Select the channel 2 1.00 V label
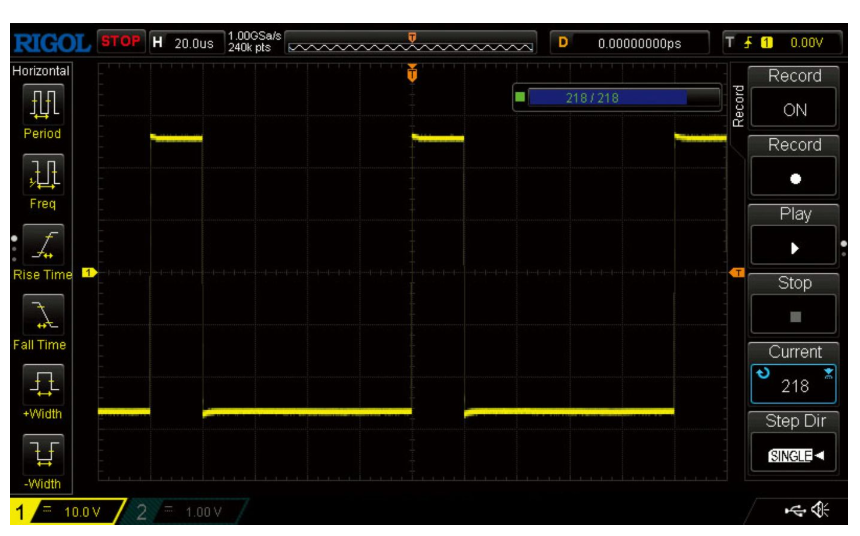 tap(203, 512)
